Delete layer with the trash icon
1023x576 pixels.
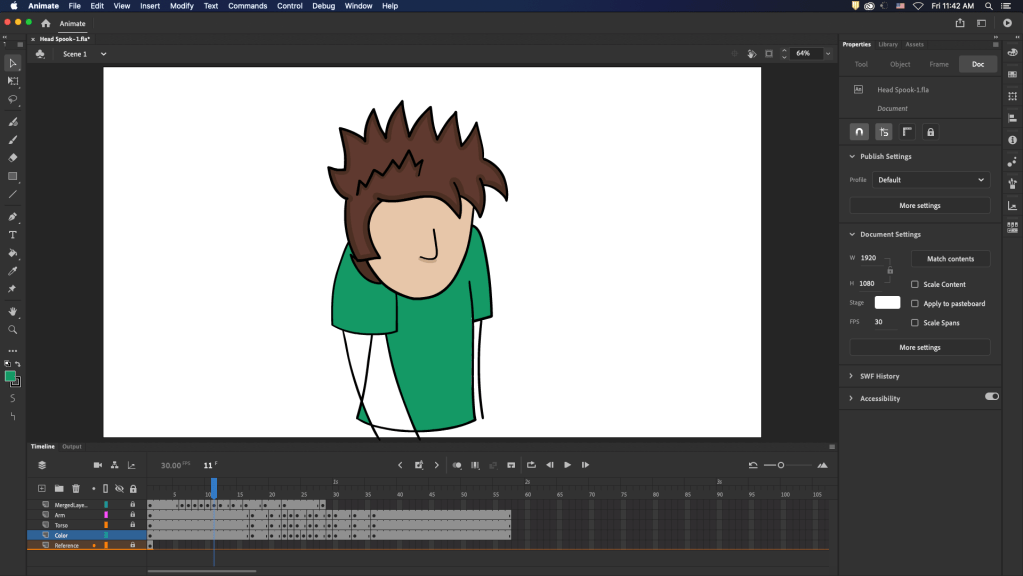point(75,488)
